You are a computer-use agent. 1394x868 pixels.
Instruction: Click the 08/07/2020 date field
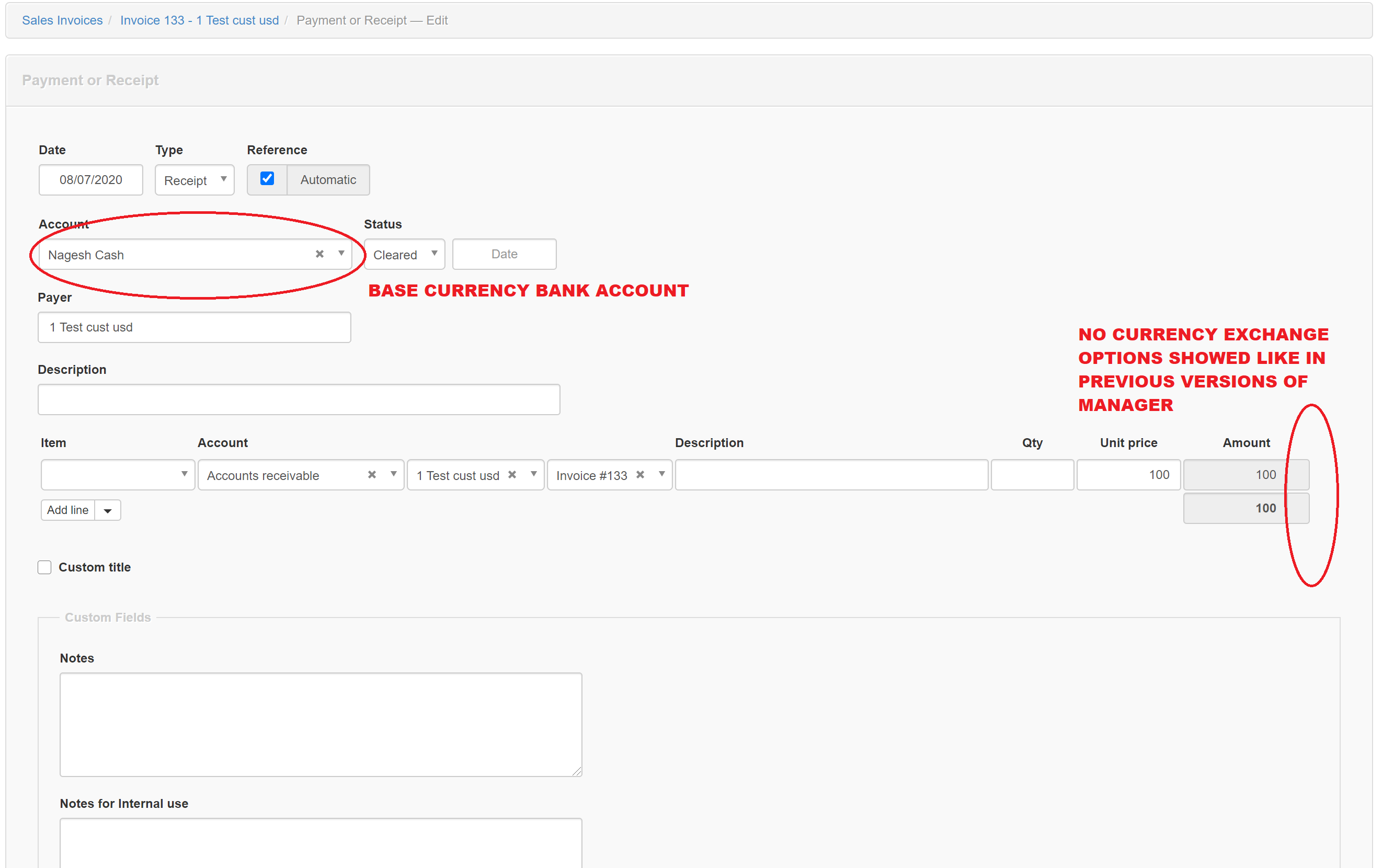point(90,180)
